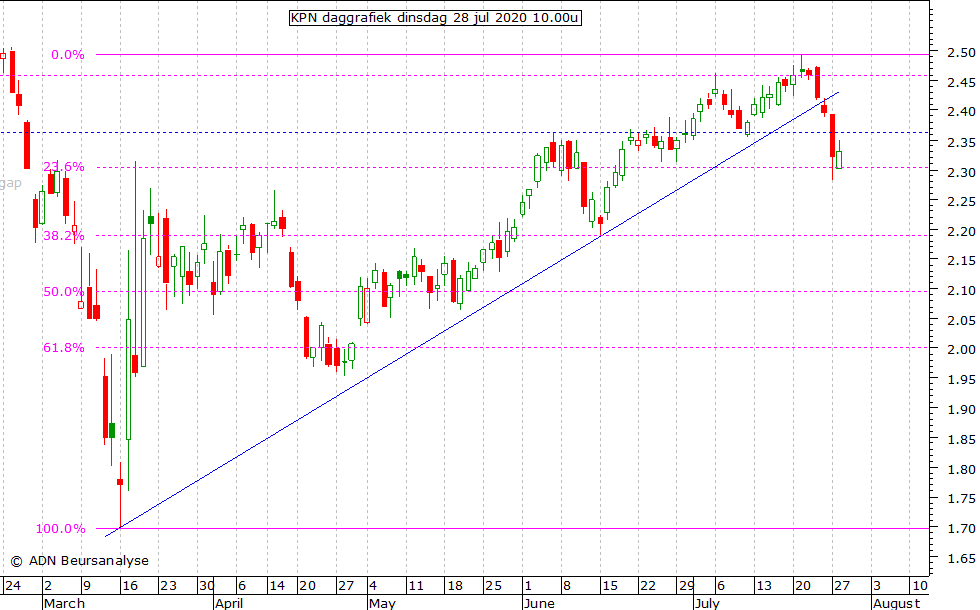The width and height of the screenshot is (980, 610).
Task: Click the date tick 23 in March
Action: click(x=168, y=586)
